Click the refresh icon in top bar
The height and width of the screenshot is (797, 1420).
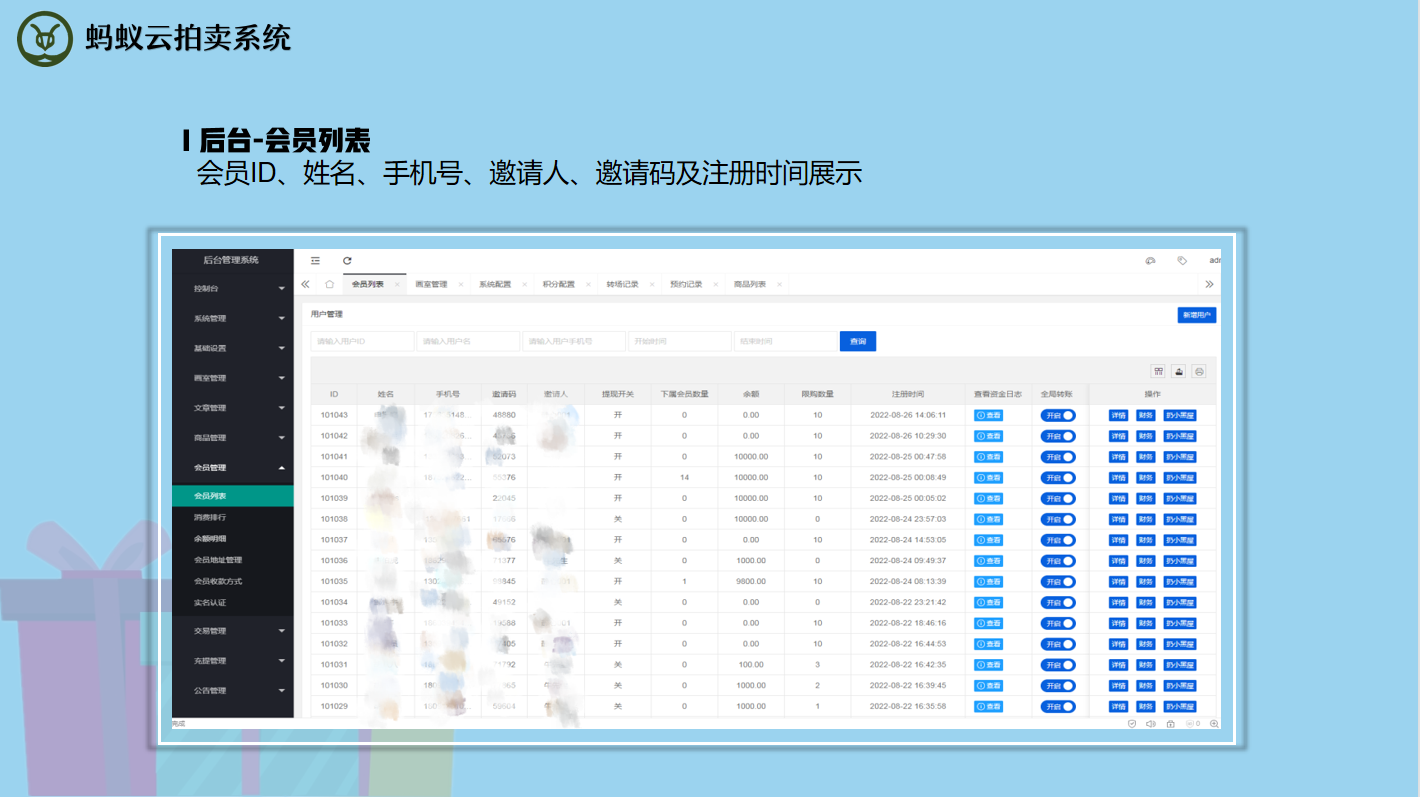point(347,261)
